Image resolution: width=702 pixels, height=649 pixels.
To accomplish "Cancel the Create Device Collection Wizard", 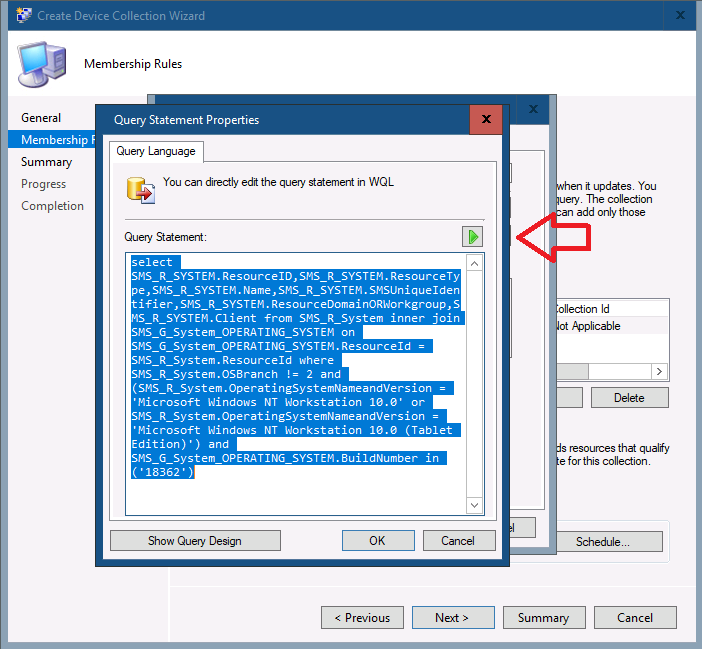I will point(635,618).
